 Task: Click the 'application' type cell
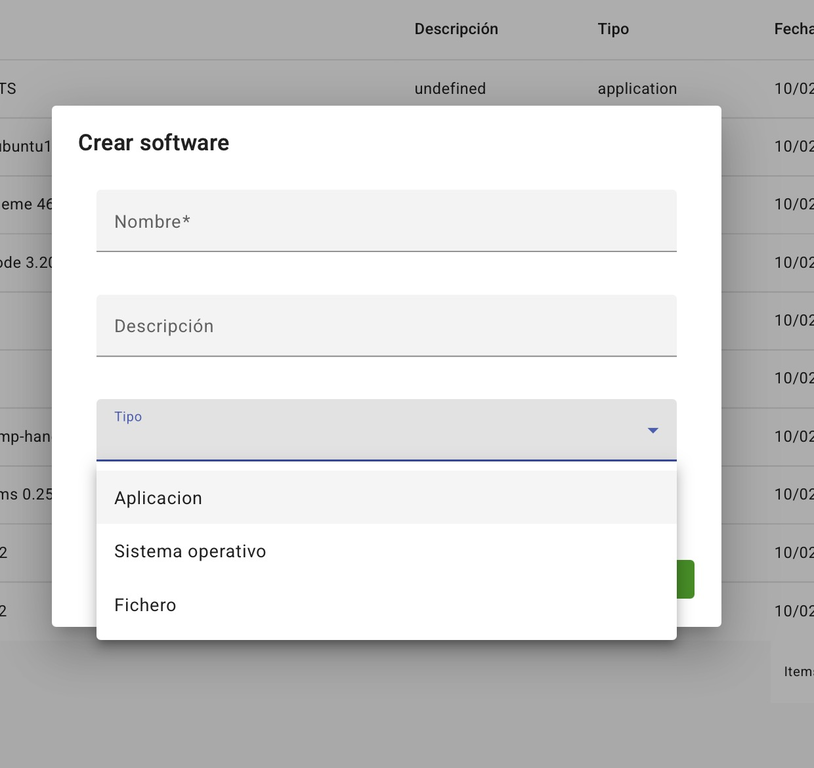click(x=637, y=88)
